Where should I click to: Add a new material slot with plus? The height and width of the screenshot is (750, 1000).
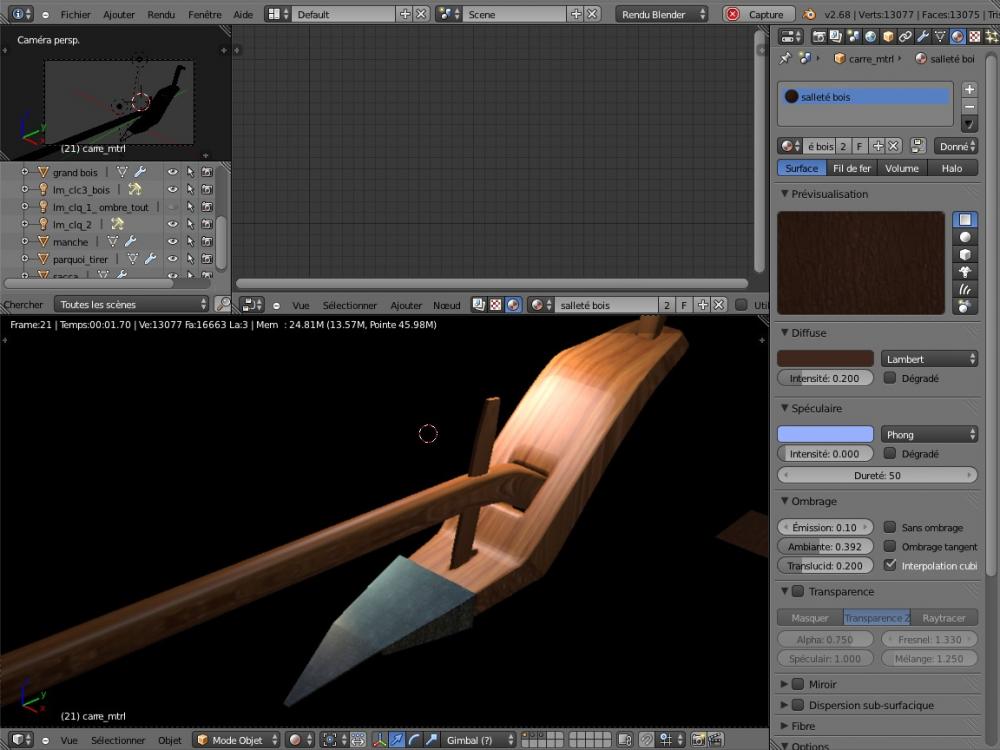[x=969, y=89]
